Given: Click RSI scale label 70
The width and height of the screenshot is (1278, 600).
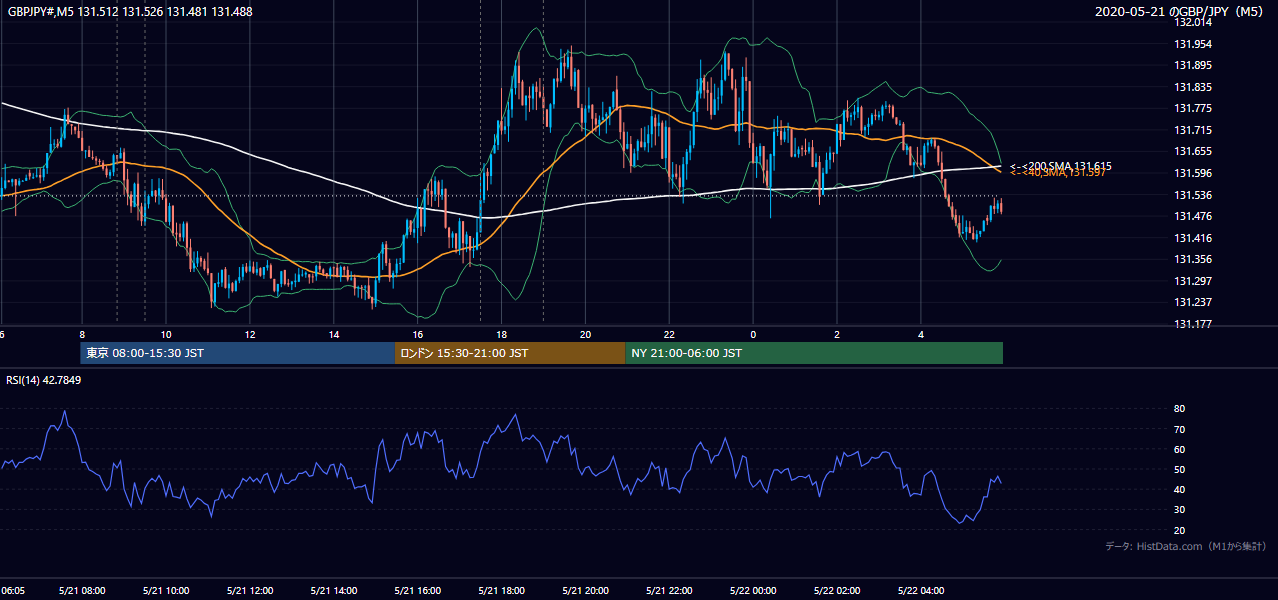Looking at the screenshot, I should tap(1179, 429).
